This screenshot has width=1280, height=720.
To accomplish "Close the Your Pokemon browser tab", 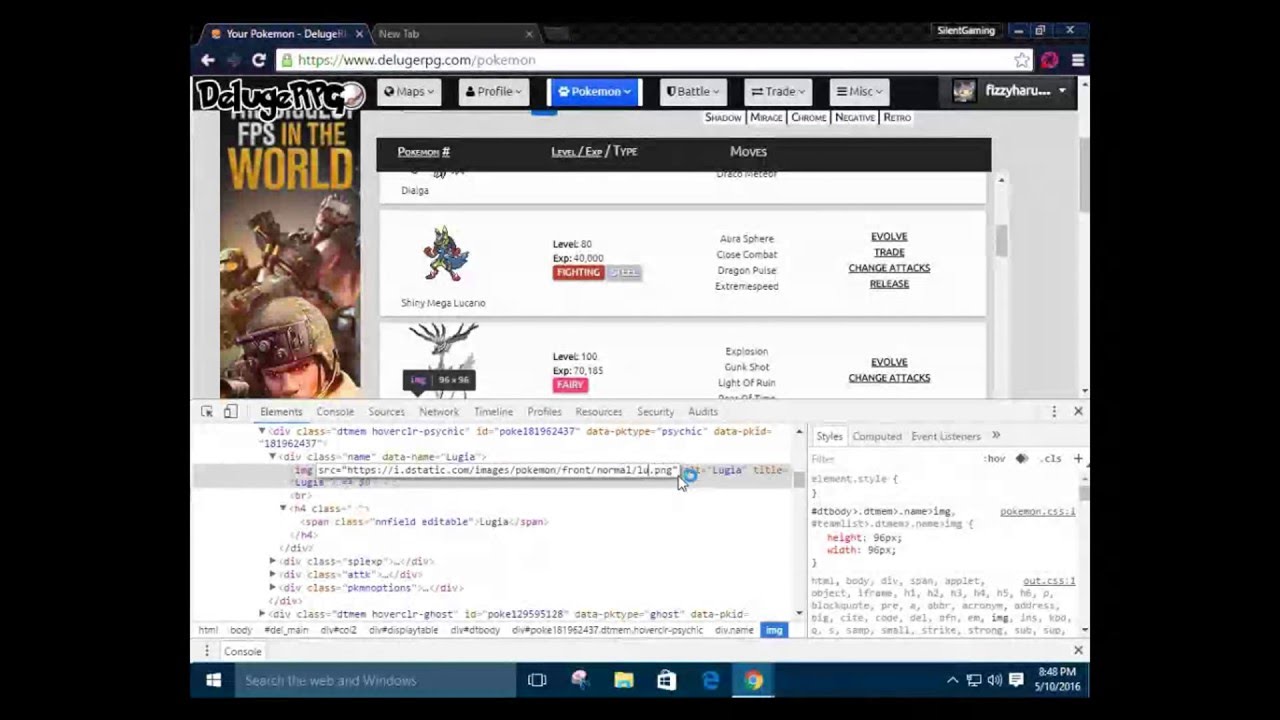I will 359,34.
